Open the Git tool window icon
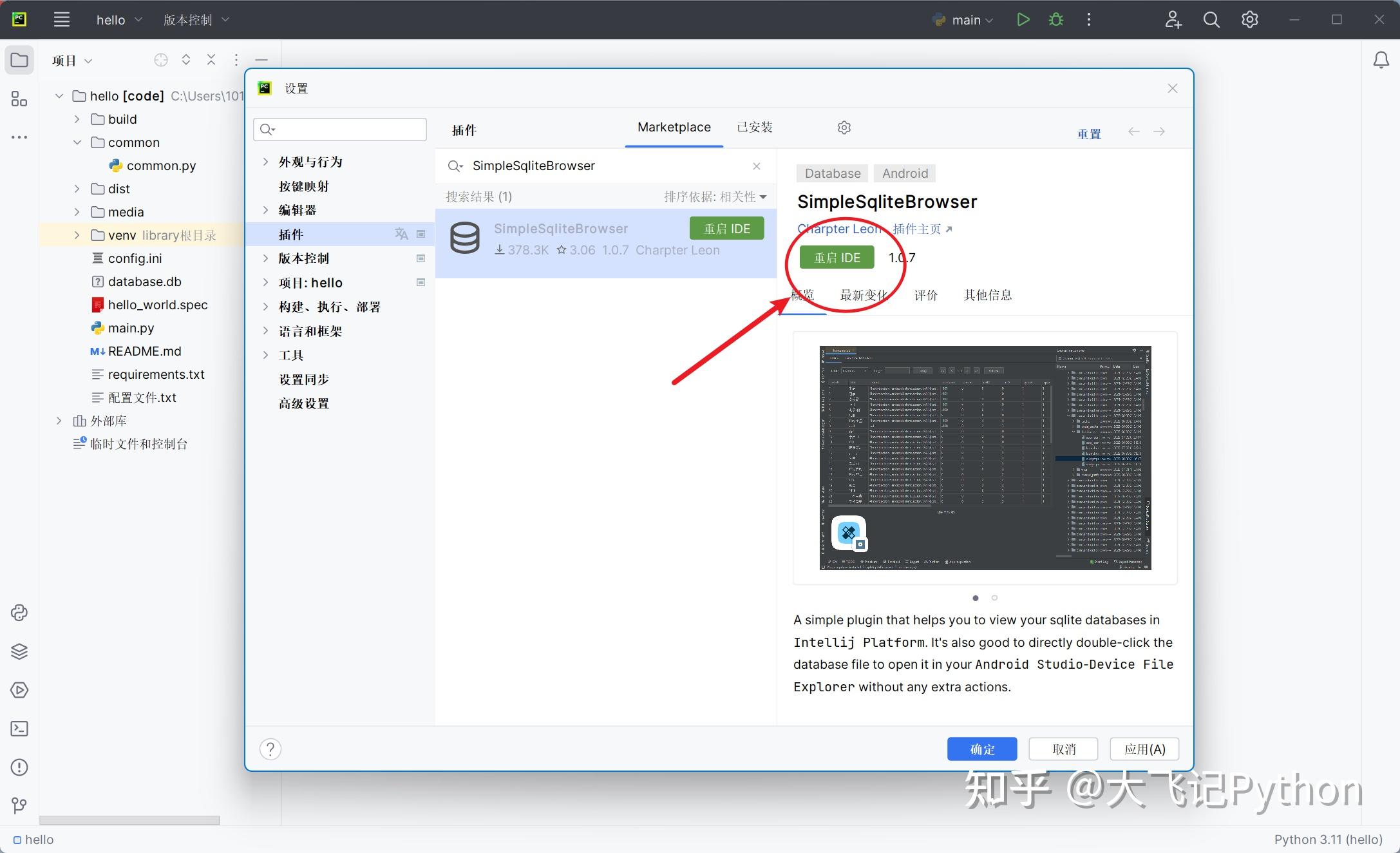 (x=19, y=806)
